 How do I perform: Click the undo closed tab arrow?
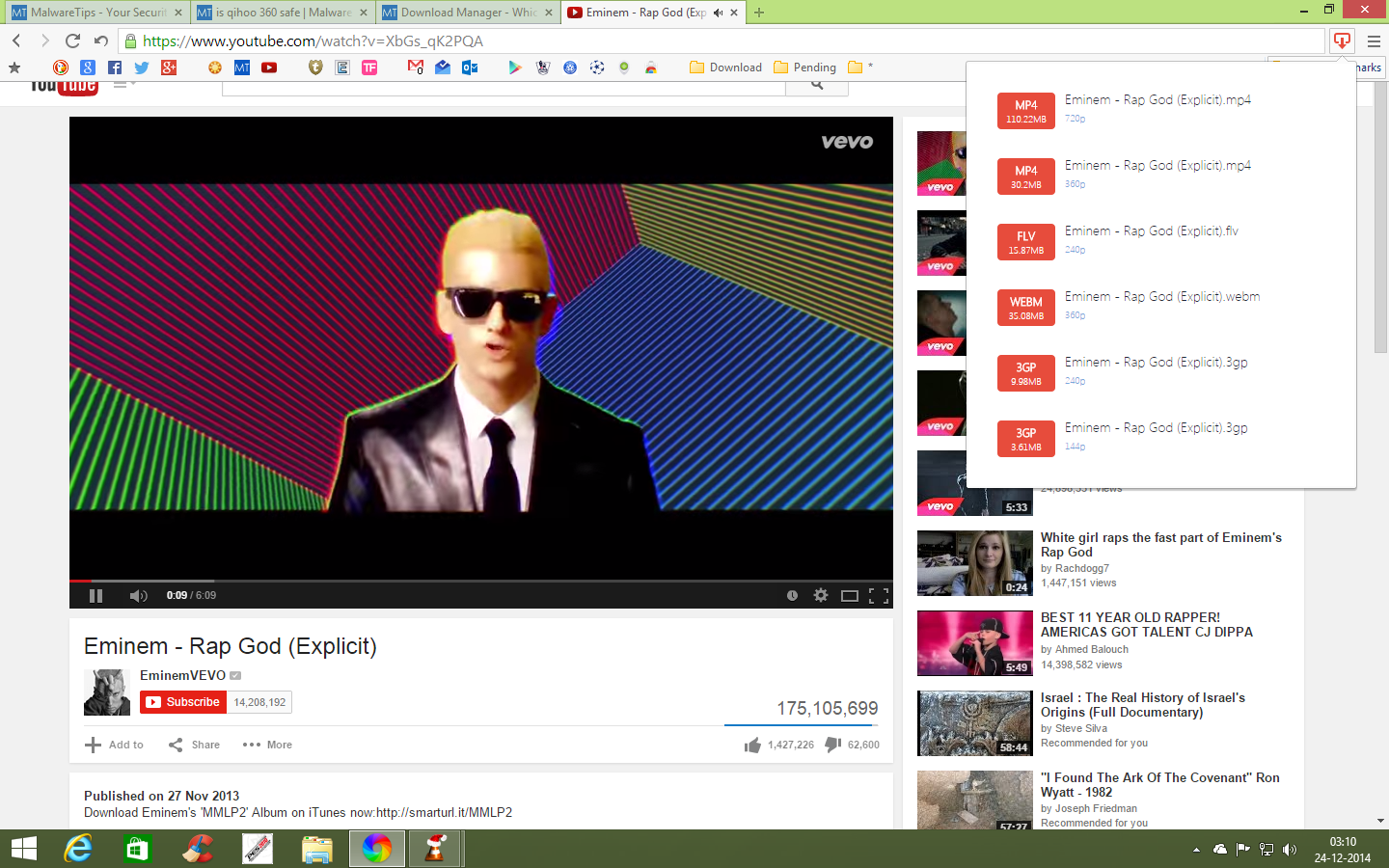click(101, 41)
